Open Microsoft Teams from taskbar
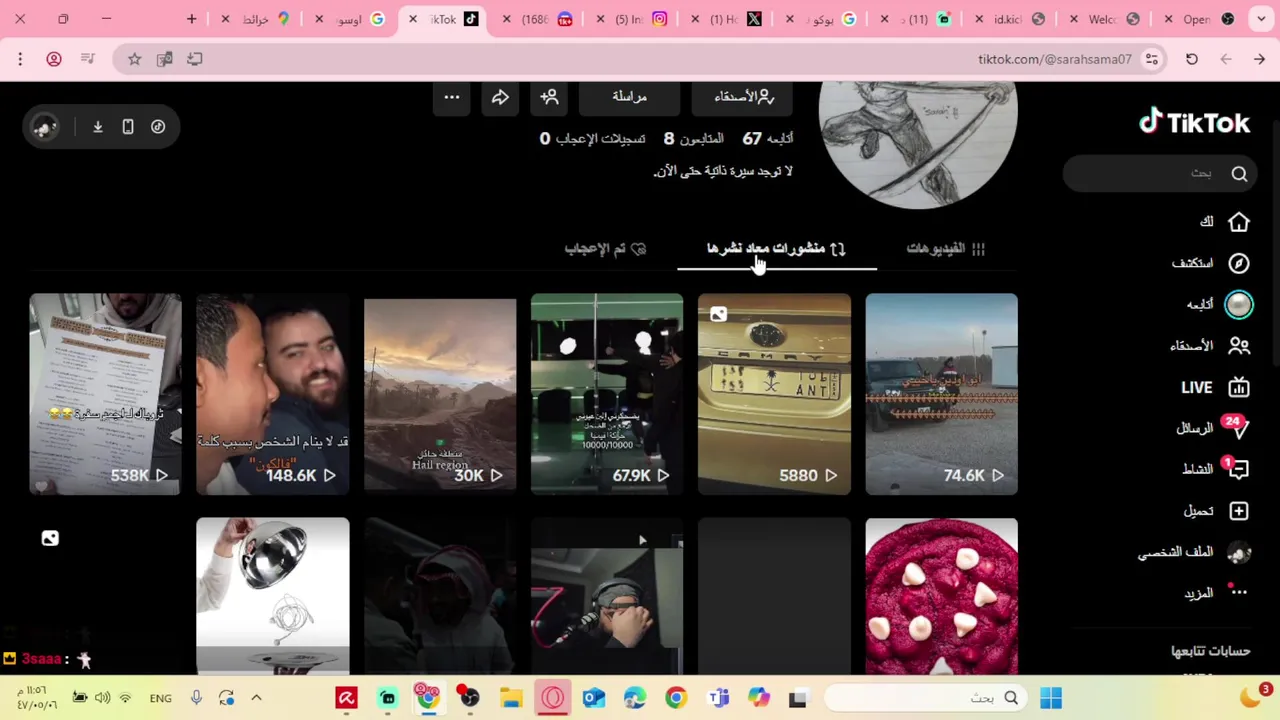 718,698
